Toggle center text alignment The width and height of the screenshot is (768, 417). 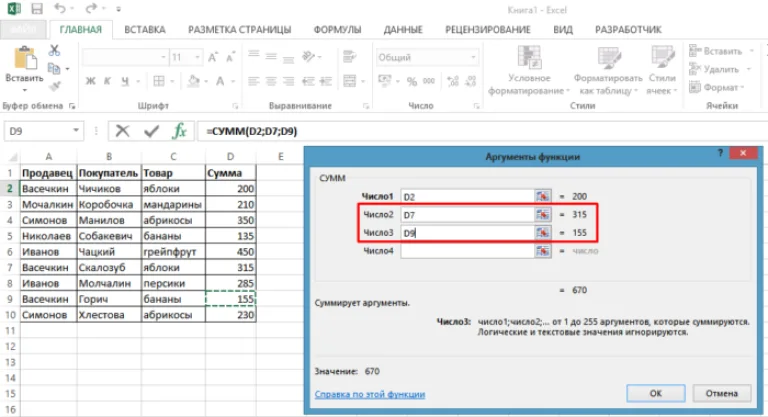(271, 81)
